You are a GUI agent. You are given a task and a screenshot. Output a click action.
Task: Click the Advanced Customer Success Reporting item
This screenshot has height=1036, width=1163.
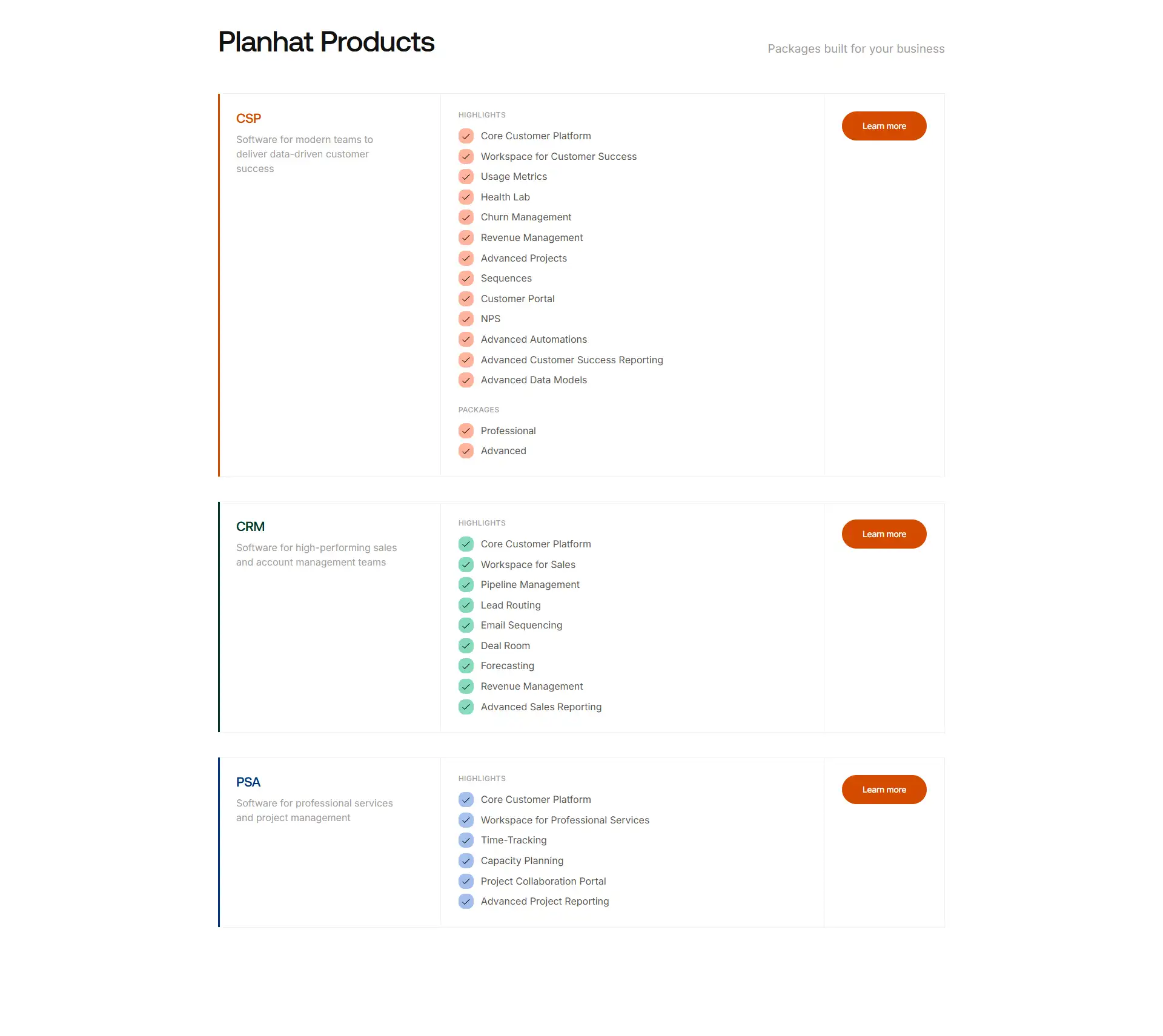pyautogui.click(x=572, y=360)
